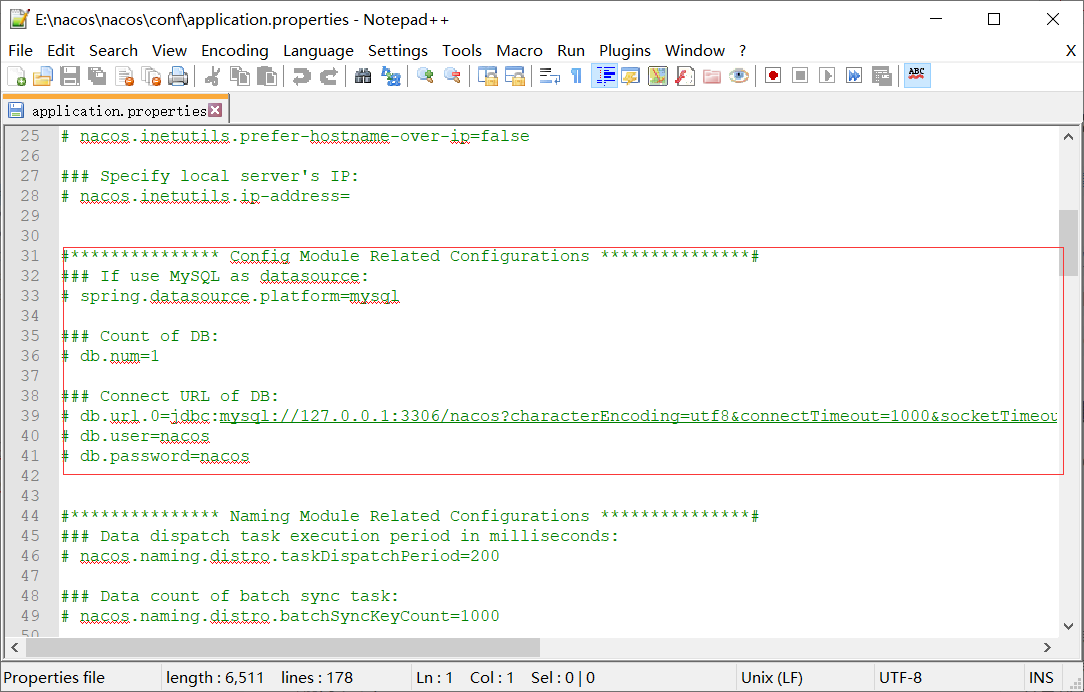Toggle Show All Characters pilcrow icon

tap(576, 76)
